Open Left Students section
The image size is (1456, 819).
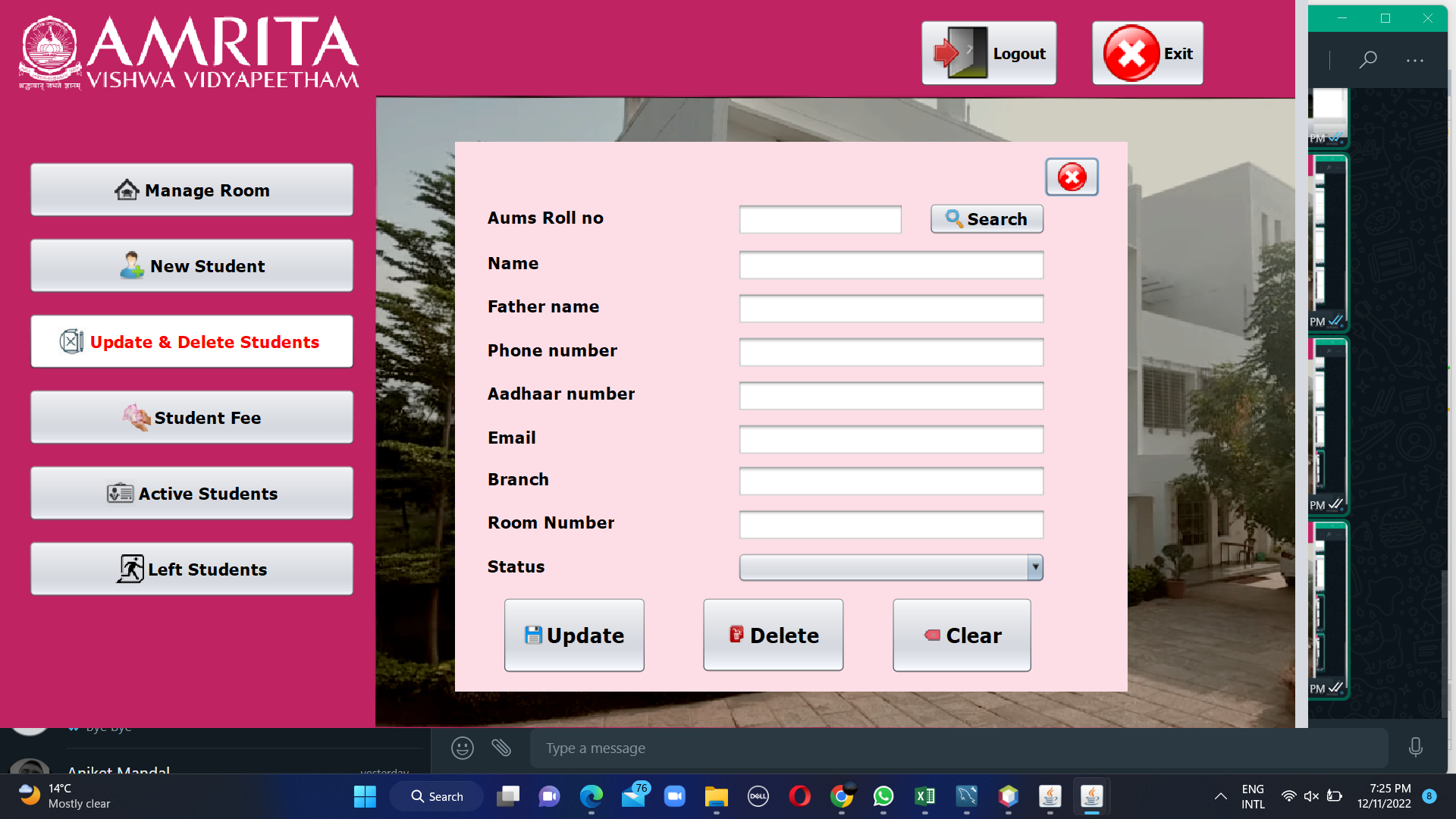click(x=192, y=570)
